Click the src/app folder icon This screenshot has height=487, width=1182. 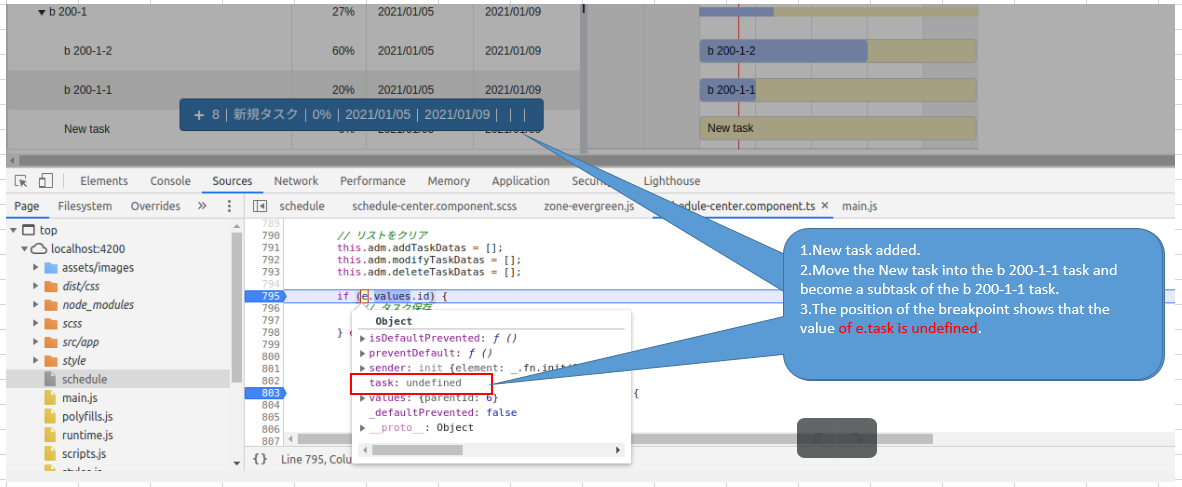[x=51, y=342]
